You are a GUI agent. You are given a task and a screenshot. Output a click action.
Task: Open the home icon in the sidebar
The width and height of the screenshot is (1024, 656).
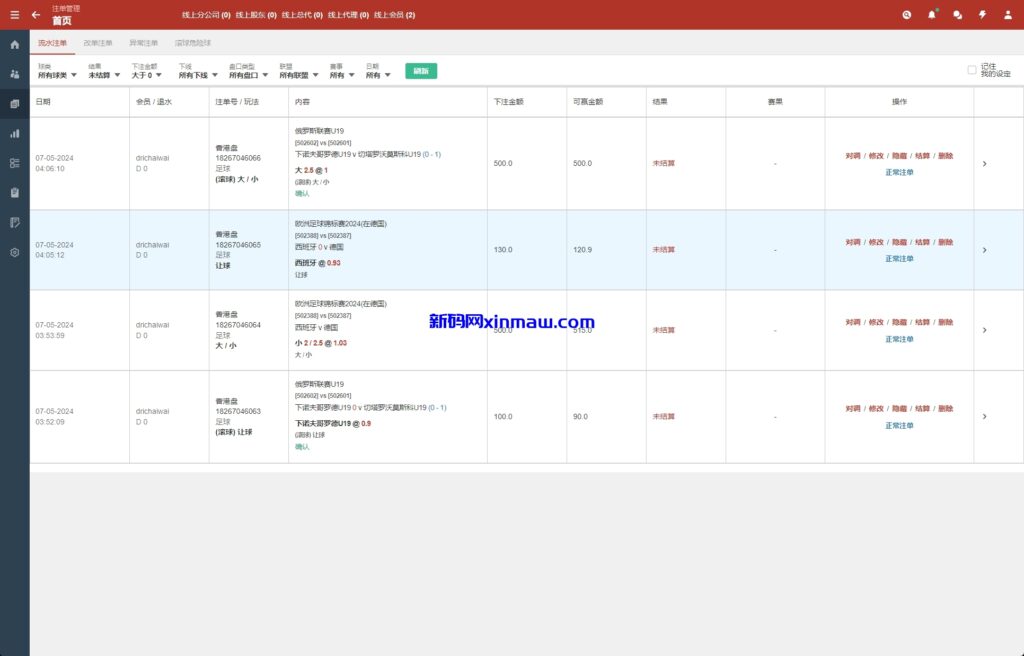click(x=14, y=45)
